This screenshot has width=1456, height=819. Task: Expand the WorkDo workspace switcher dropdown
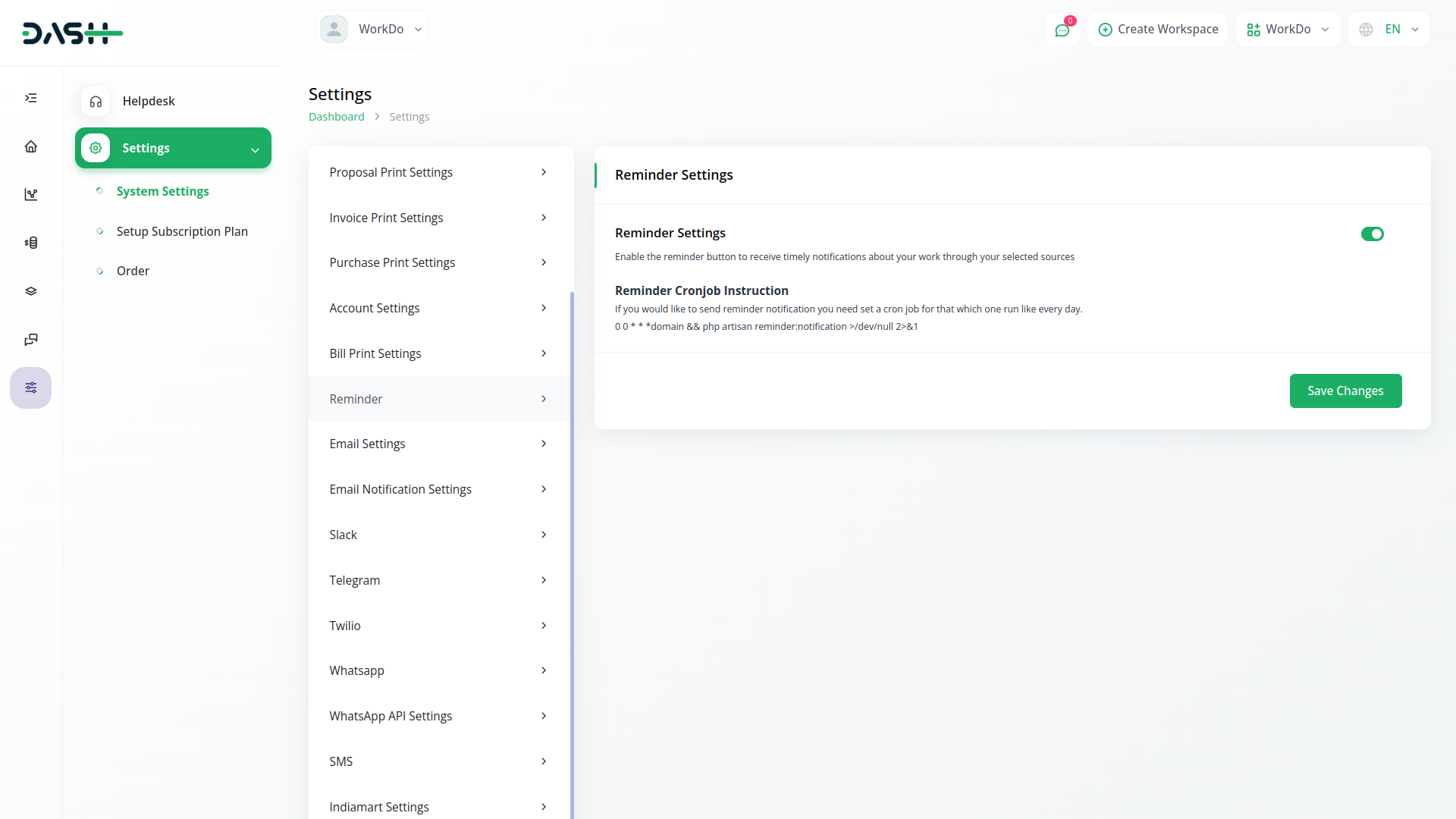tap(1288, 30)
